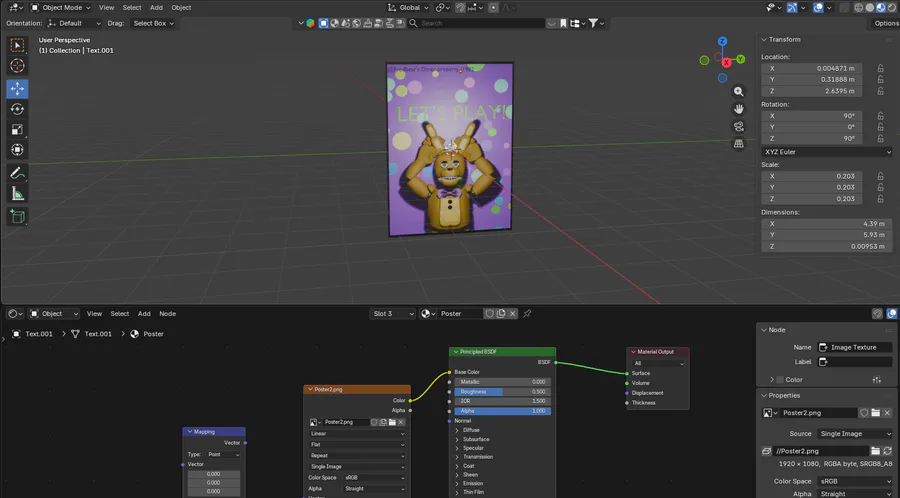Reload //Poster2.png image with refresh icon
The width and height of the screenshot is (900, 498).
coord(887,451)
